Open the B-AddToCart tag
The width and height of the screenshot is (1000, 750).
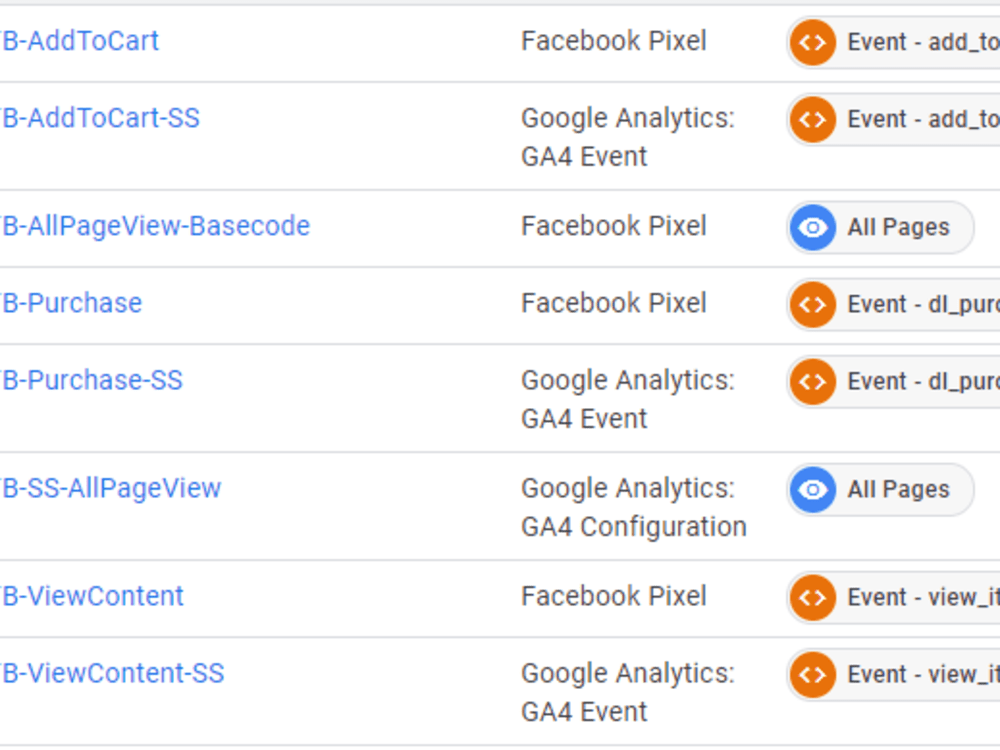click(x=75, y=40)
